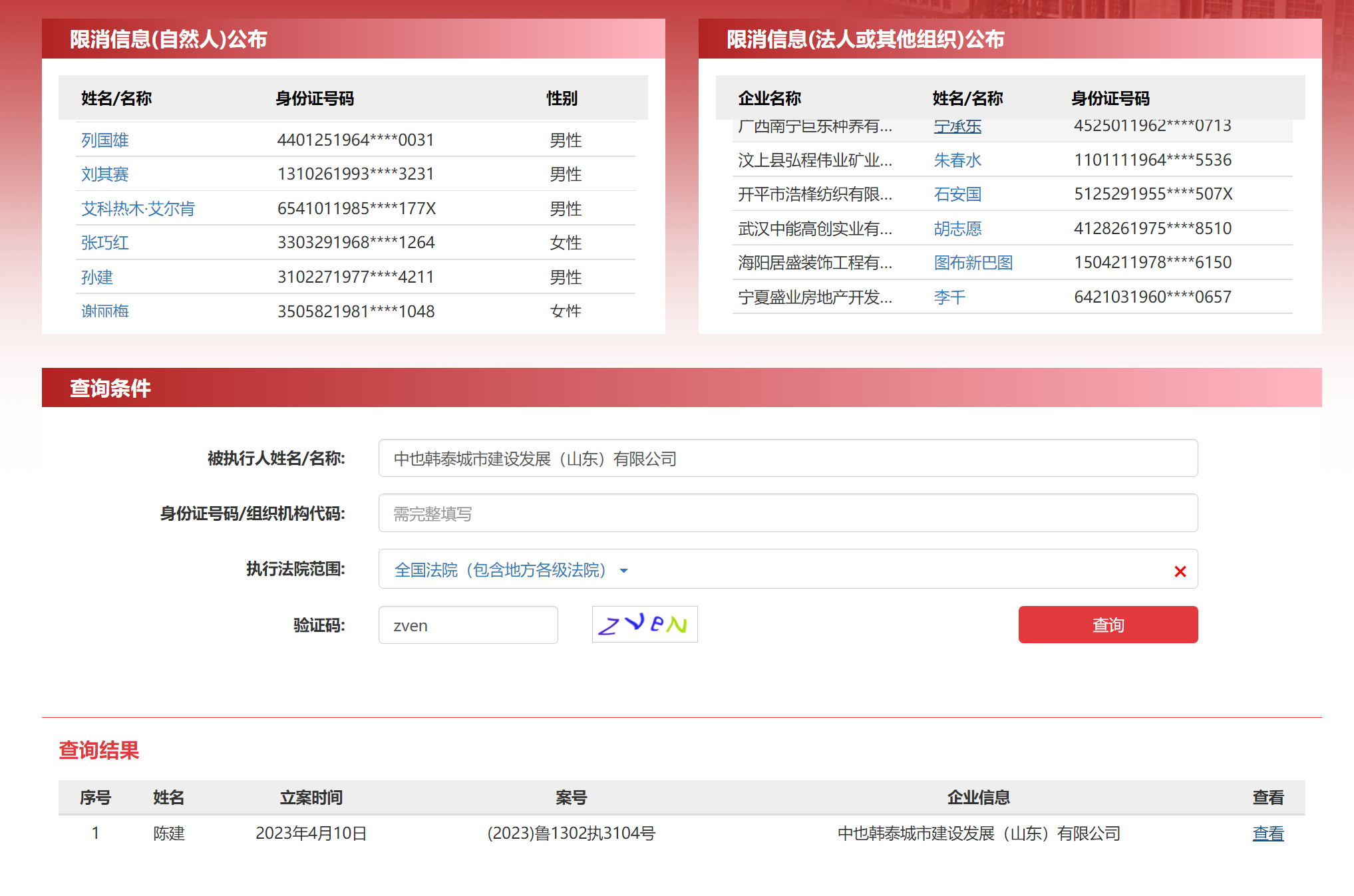Open 孙建 record link

pyautogui.click(x=97, y=277)
